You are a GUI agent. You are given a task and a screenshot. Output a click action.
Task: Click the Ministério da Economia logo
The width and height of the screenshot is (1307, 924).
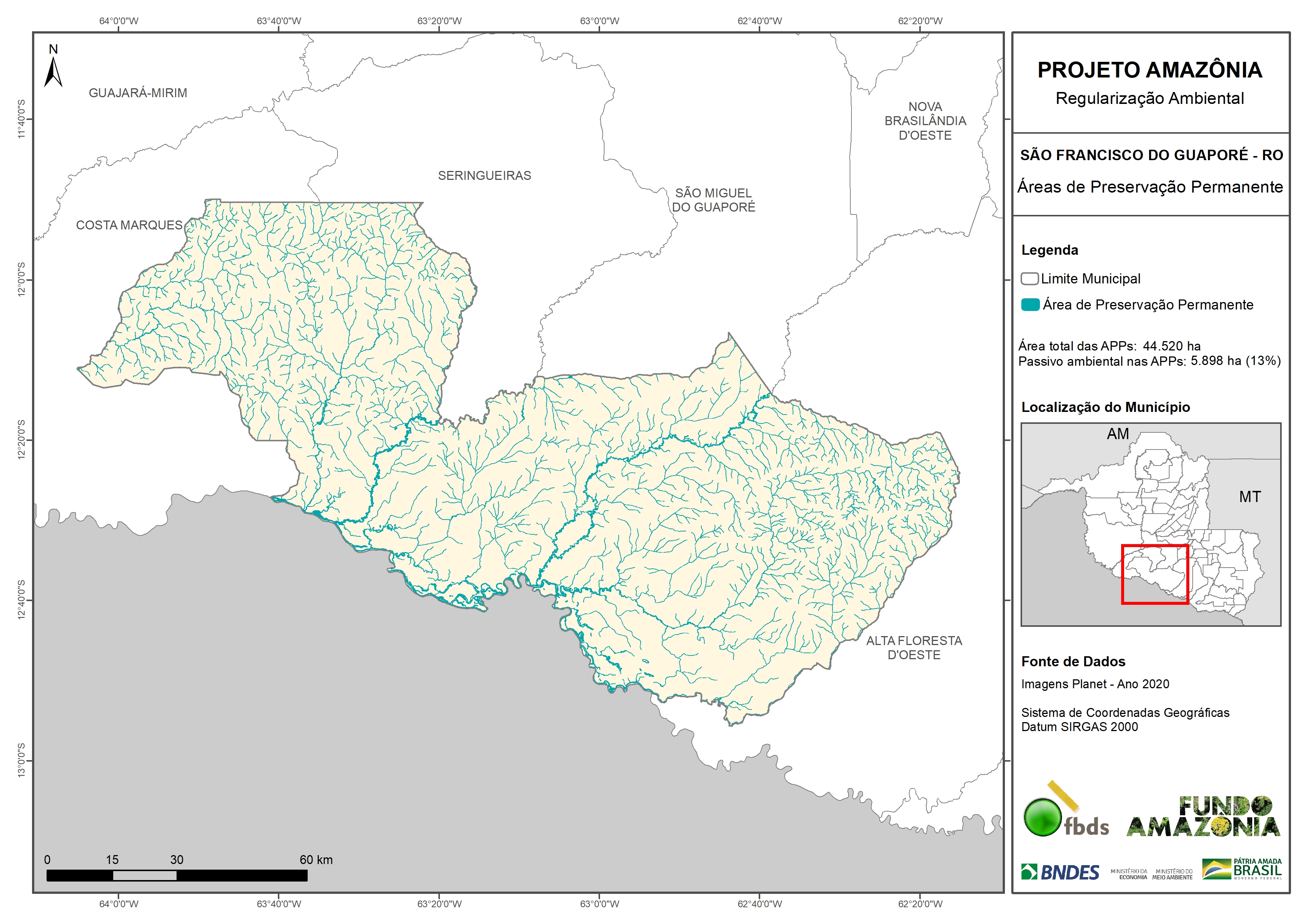(x=1129, y=874)
